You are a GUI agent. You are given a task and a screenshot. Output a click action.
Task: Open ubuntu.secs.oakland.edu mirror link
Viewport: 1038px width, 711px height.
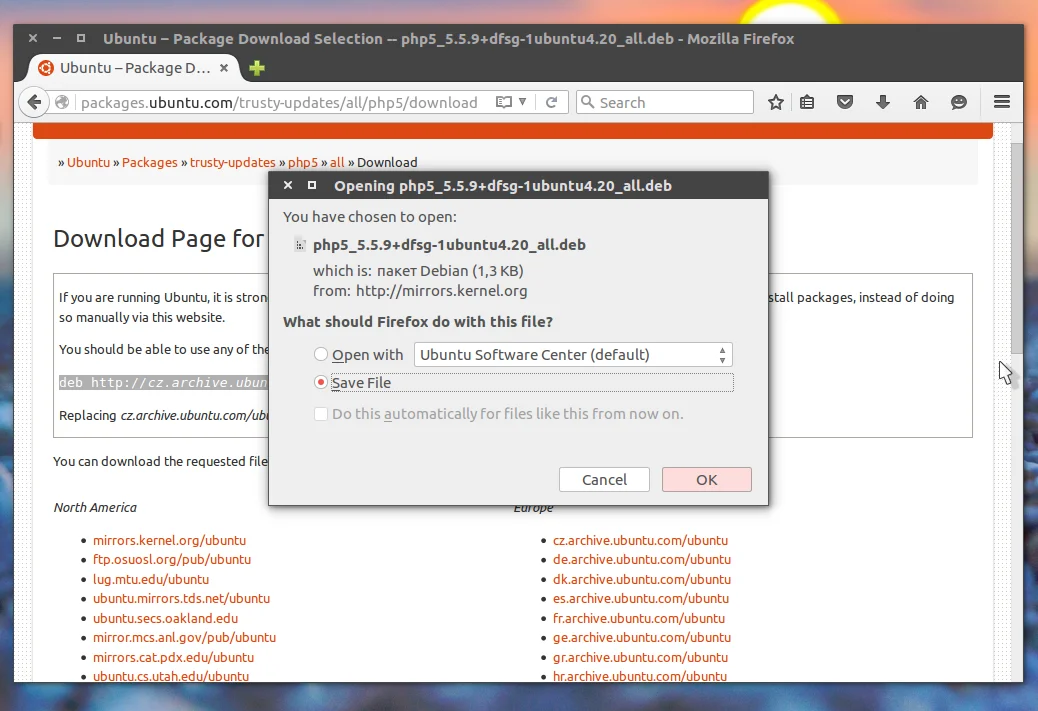coord(165,618)
